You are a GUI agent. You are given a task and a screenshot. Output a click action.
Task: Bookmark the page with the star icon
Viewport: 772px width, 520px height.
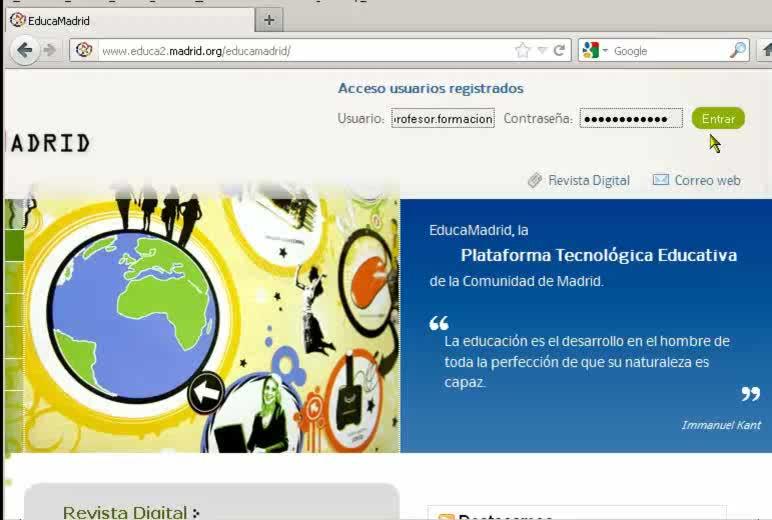[x=522, y=50]
